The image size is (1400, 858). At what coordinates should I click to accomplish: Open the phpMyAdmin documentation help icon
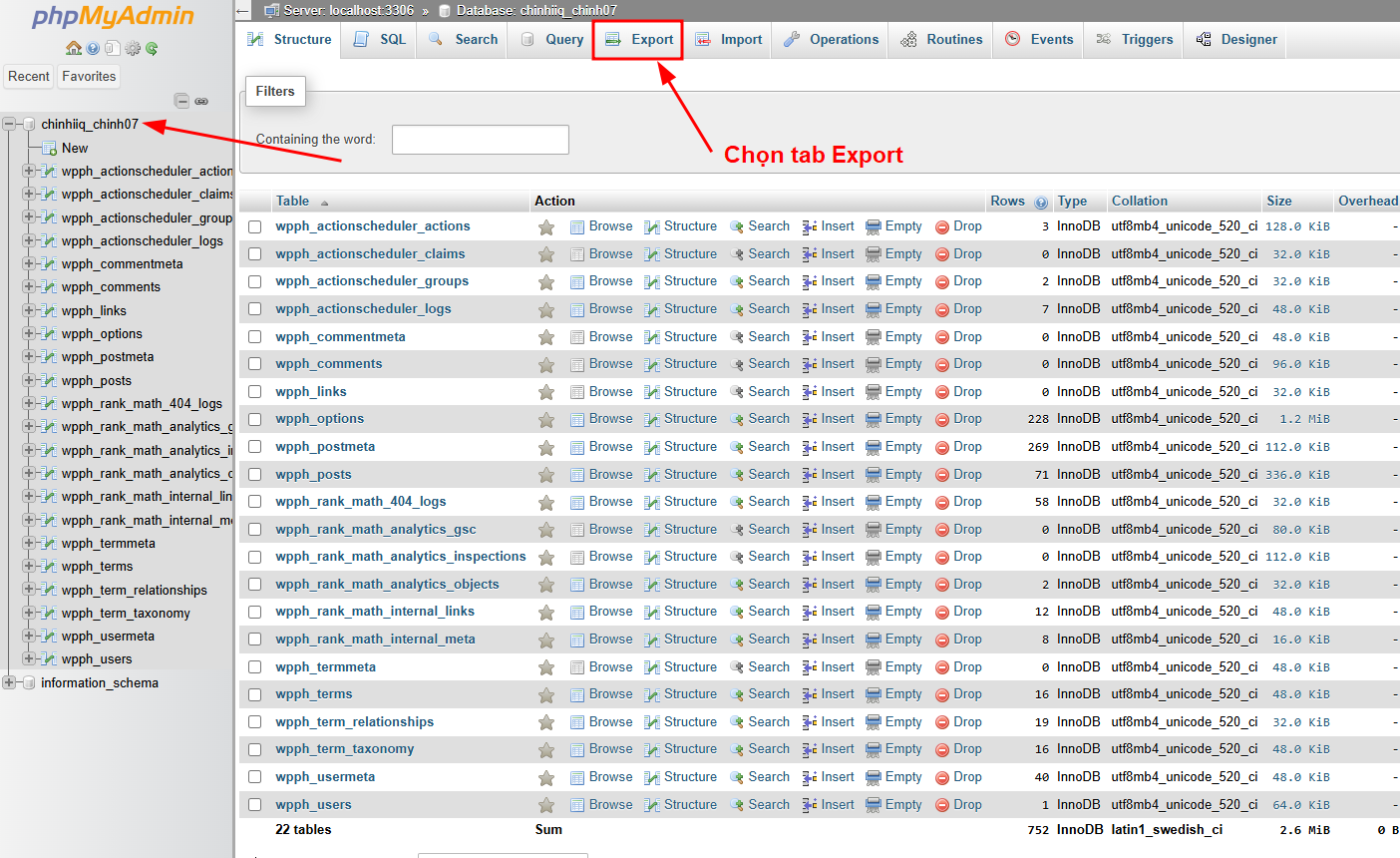click(x=93, y=48)
